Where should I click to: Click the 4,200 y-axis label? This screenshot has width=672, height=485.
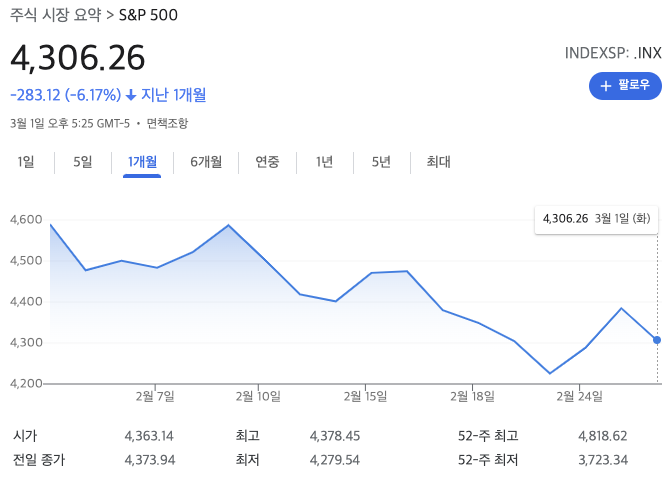[26, 383]
